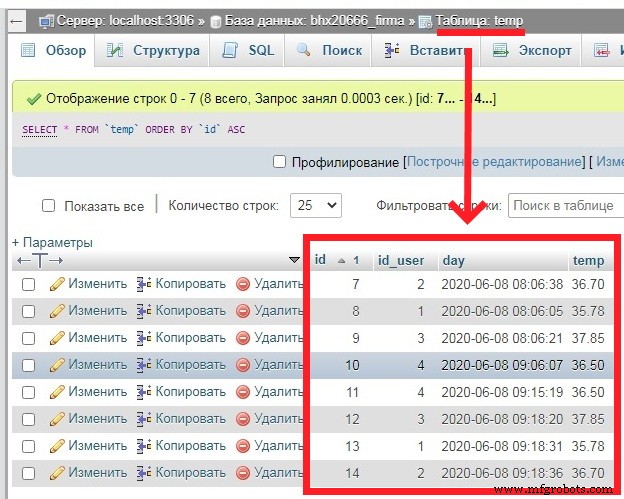Click the red delete icon for row id 12
Screen dimensions: 624x499
(x=243, y=419)
